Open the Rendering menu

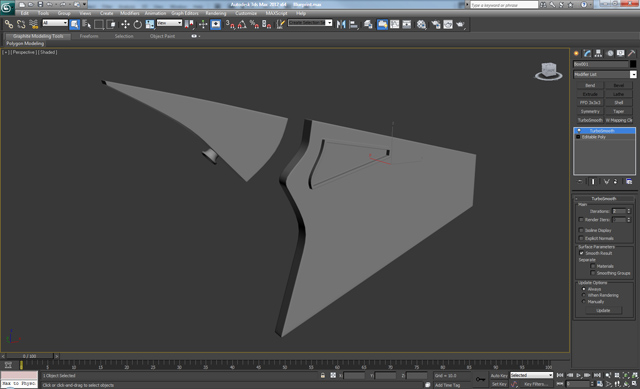(x=216, y=13)
